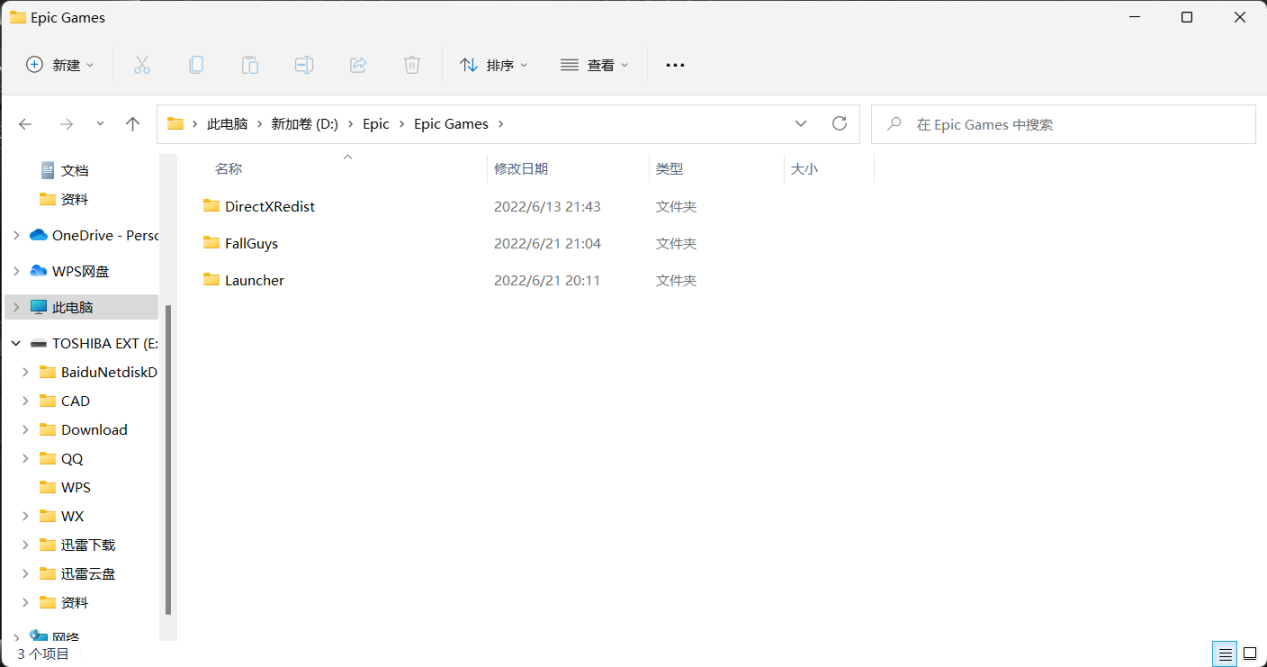This screenshot has width=1267, height=667.
Task: Select the 迅雷云盘 folder in sidebar
Action: pos(88,574)
